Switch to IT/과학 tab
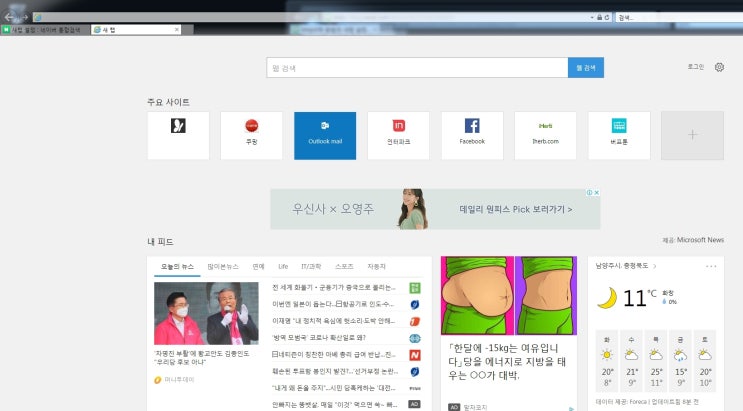The image size is (743, 411). 311,267
